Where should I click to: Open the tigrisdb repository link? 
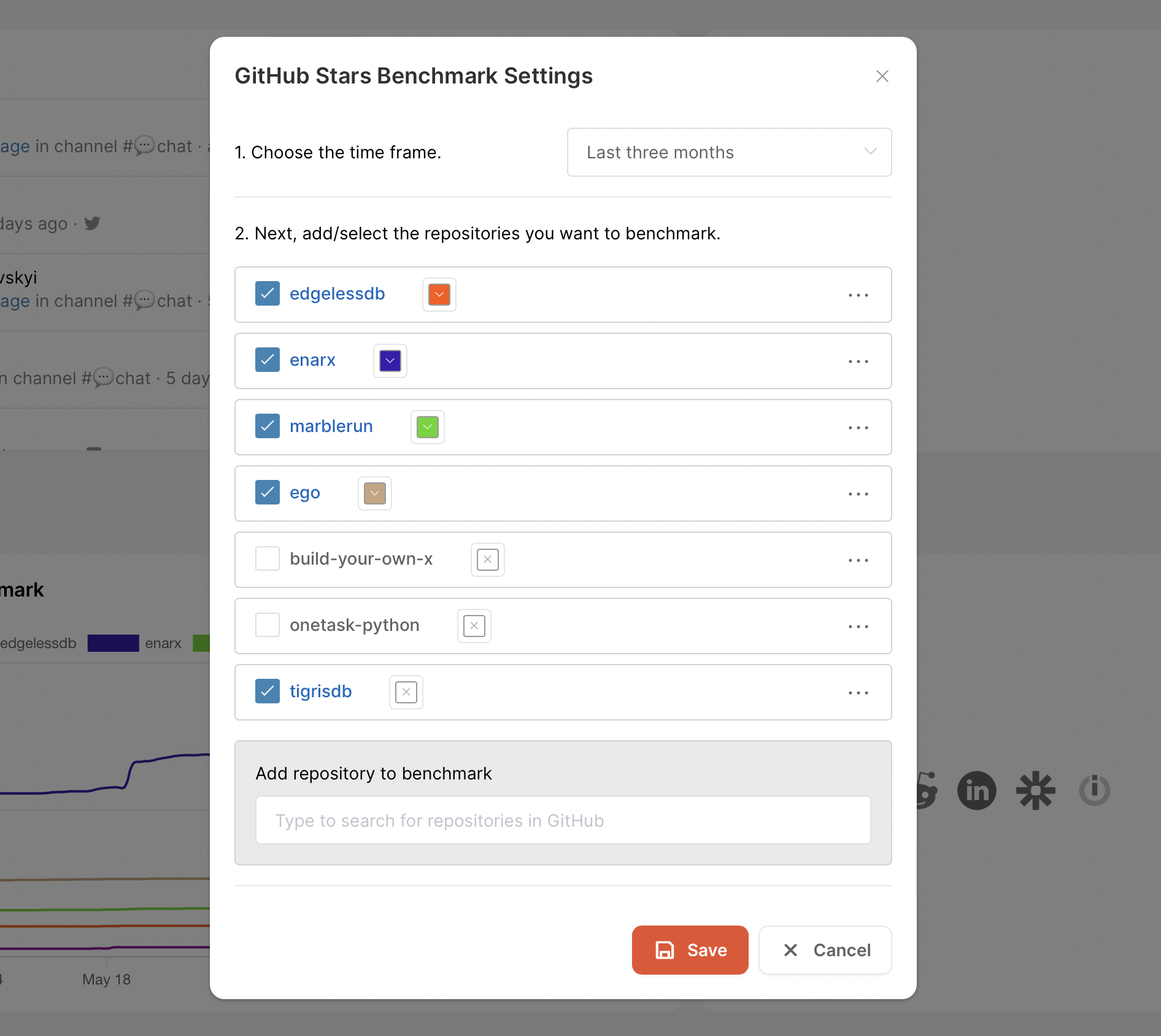(x=321, y=691)
